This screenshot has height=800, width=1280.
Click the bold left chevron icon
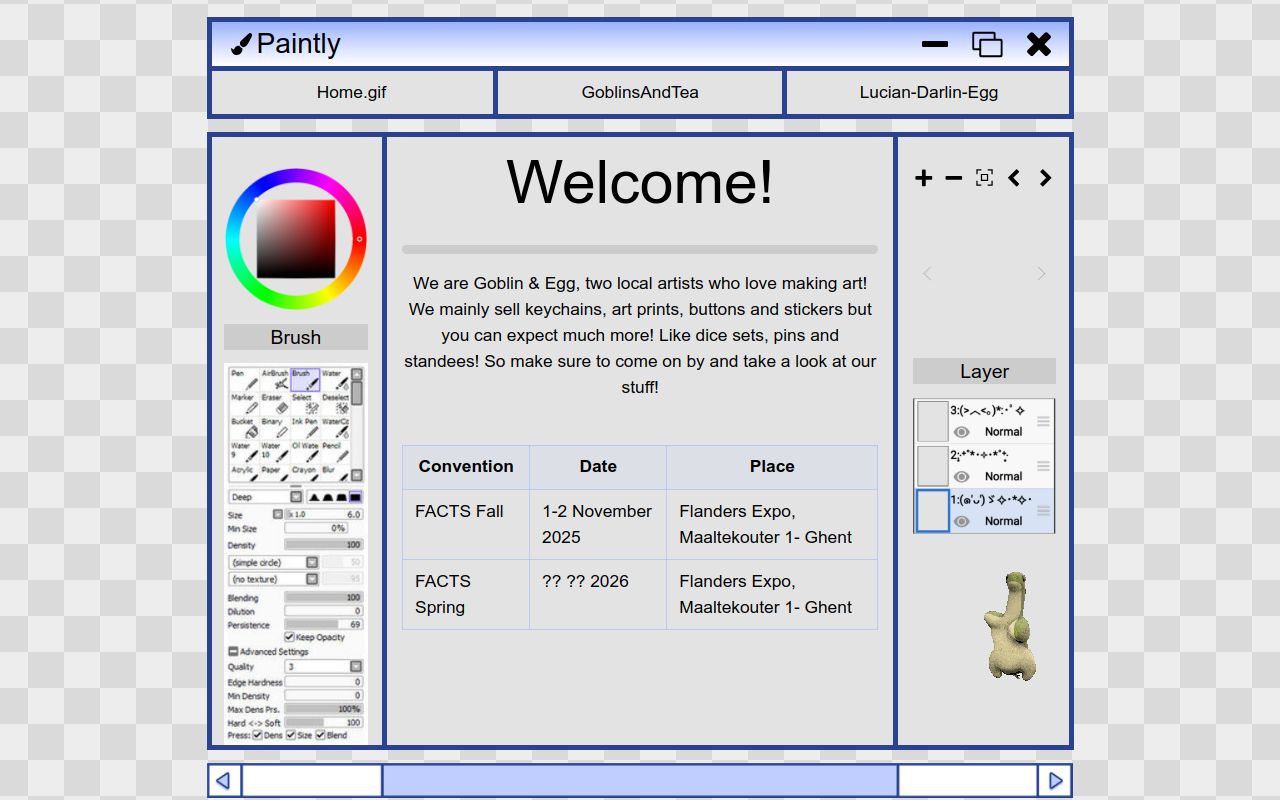tap(1014, 178)
